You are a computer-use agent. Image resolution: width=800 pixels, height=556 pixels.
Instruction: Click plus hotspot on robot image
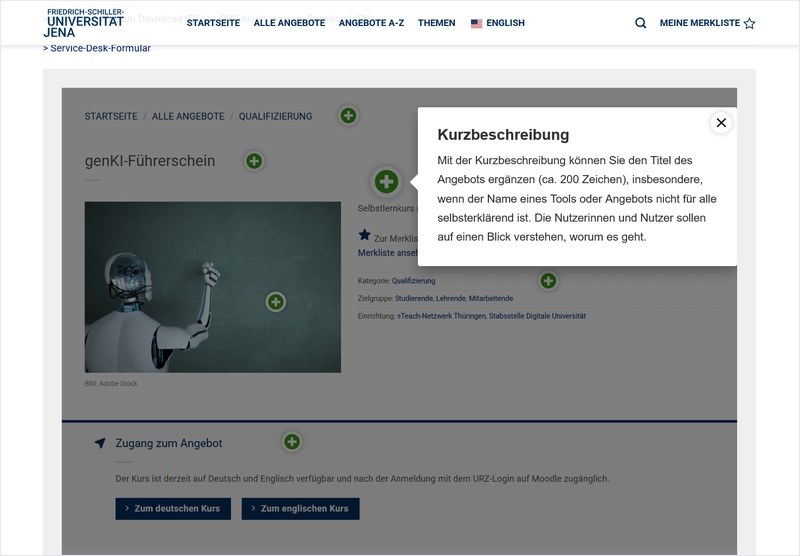276,301
